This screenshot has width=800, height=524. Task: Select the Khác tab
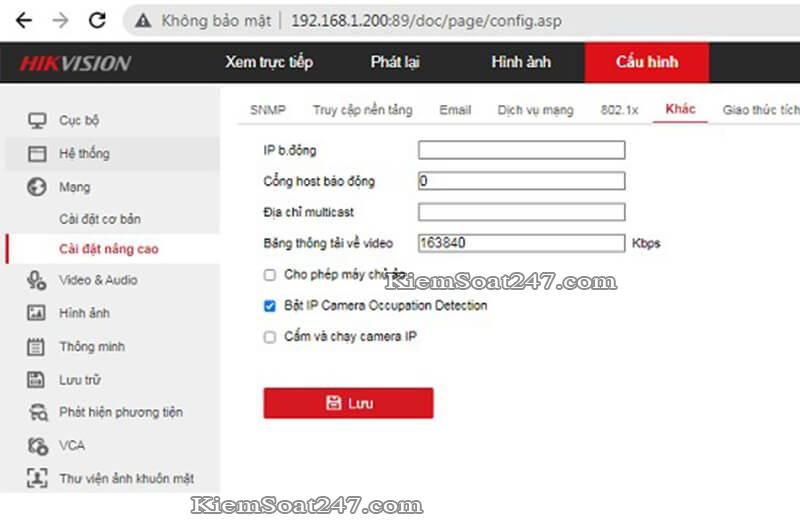(x=680, y=109)
